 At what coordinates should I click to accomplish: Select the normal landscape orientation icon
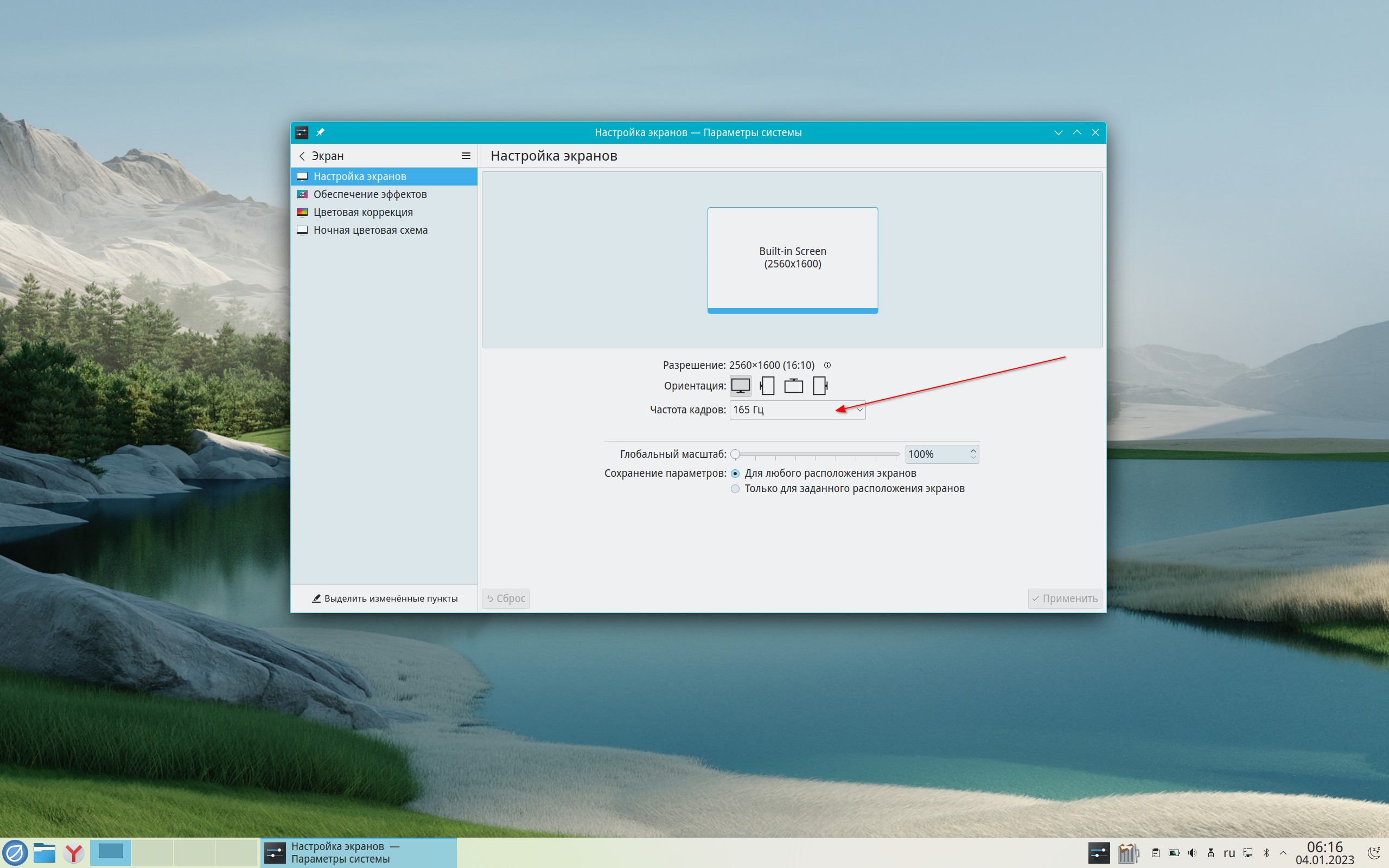coord(740,386)
